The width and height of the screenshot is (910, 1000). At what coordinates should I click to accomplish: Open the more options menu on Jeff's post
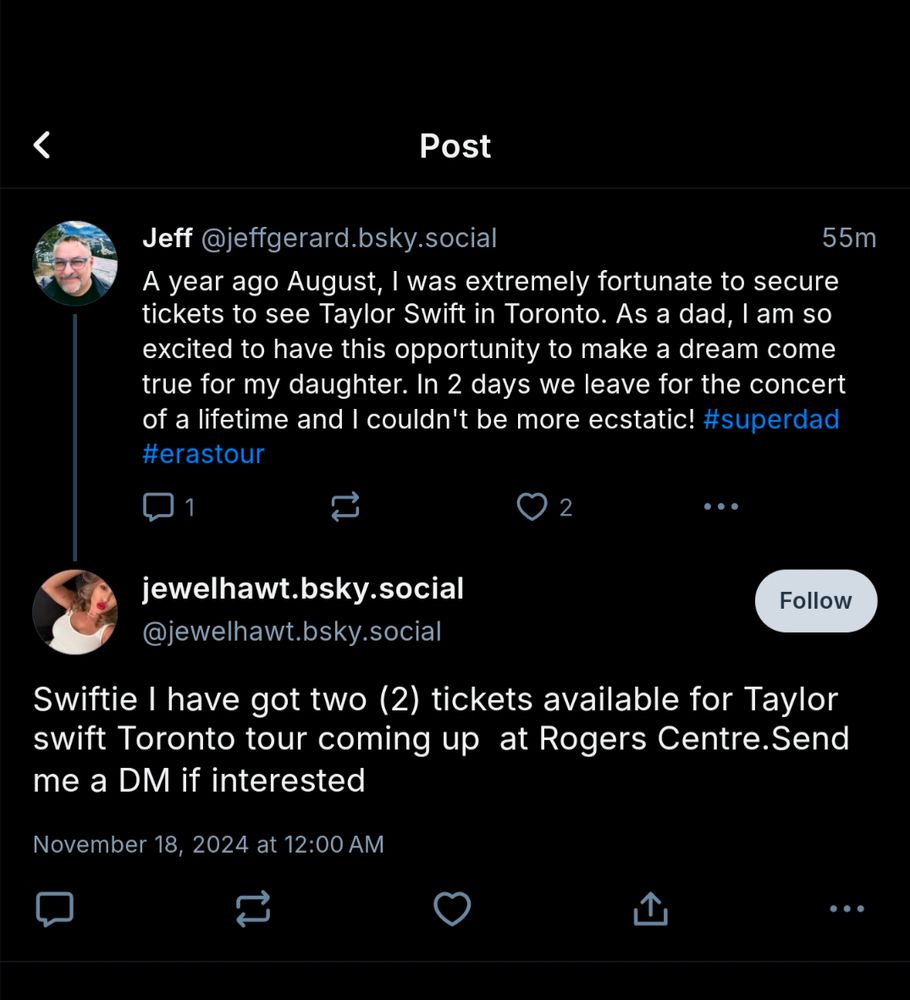pos(721,507)
